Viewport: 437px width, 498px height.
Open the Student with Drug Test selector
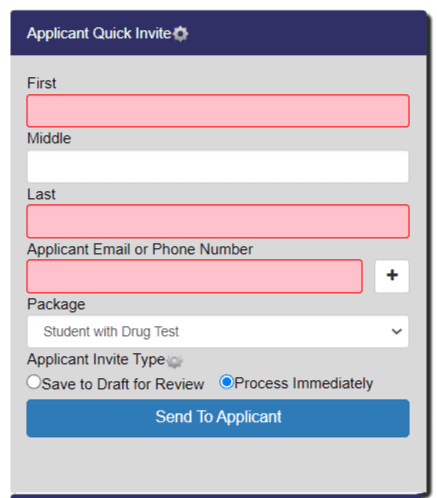tap(218, 332)
